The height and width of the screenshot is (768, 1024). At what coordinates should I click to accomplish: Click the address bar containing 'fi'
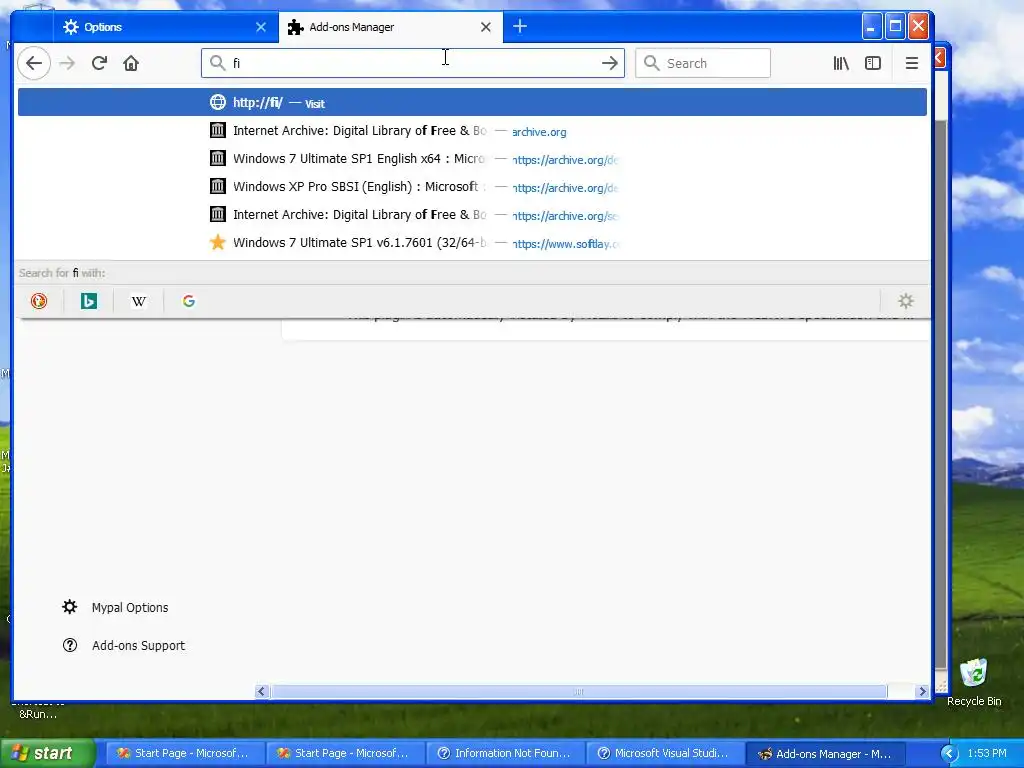(x=413, y=63)
